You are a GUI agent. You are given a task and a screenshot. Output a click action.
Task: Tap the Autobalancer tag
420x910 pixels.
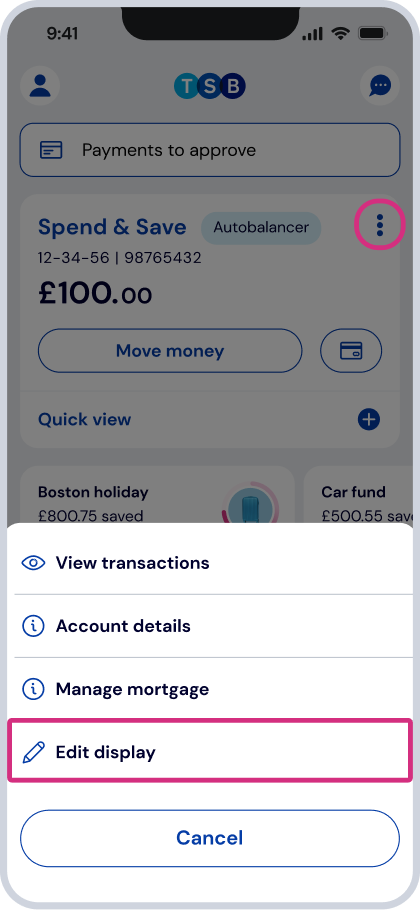click(x=261, y=228)
